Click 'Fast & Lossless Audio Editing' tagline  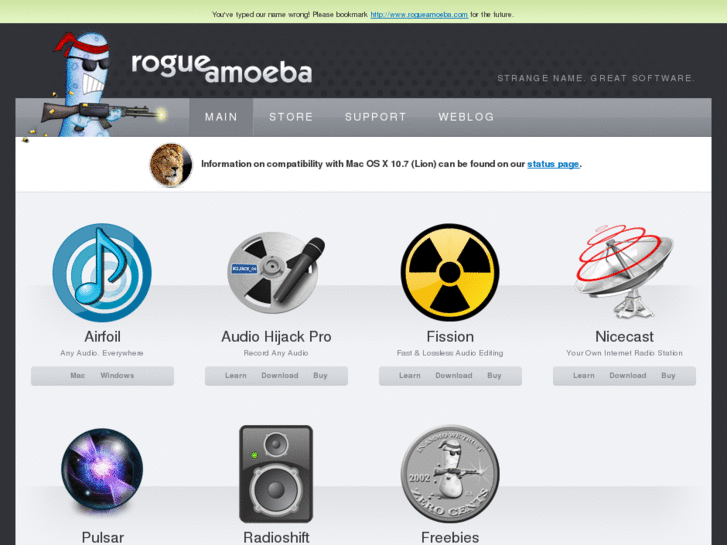[450, 353]
